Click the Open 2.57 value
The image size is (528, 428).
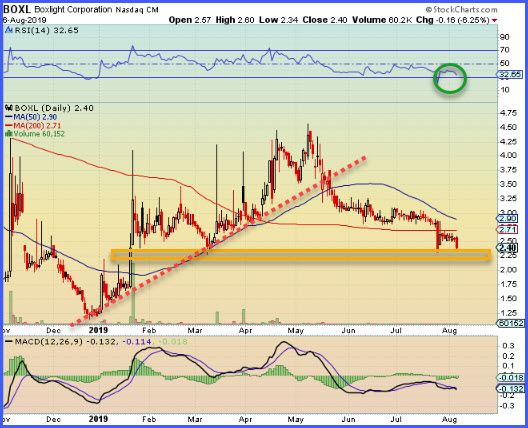click(x=190, y=20)
